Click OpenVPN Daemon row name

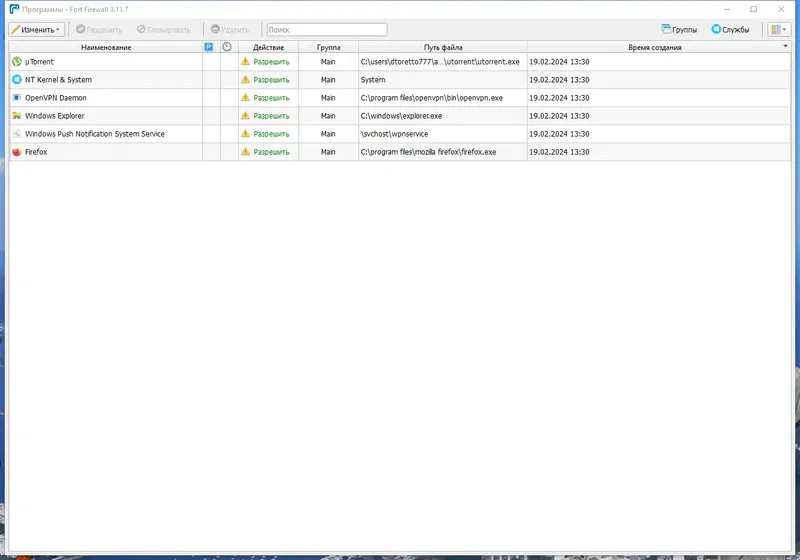coord(56,97)
